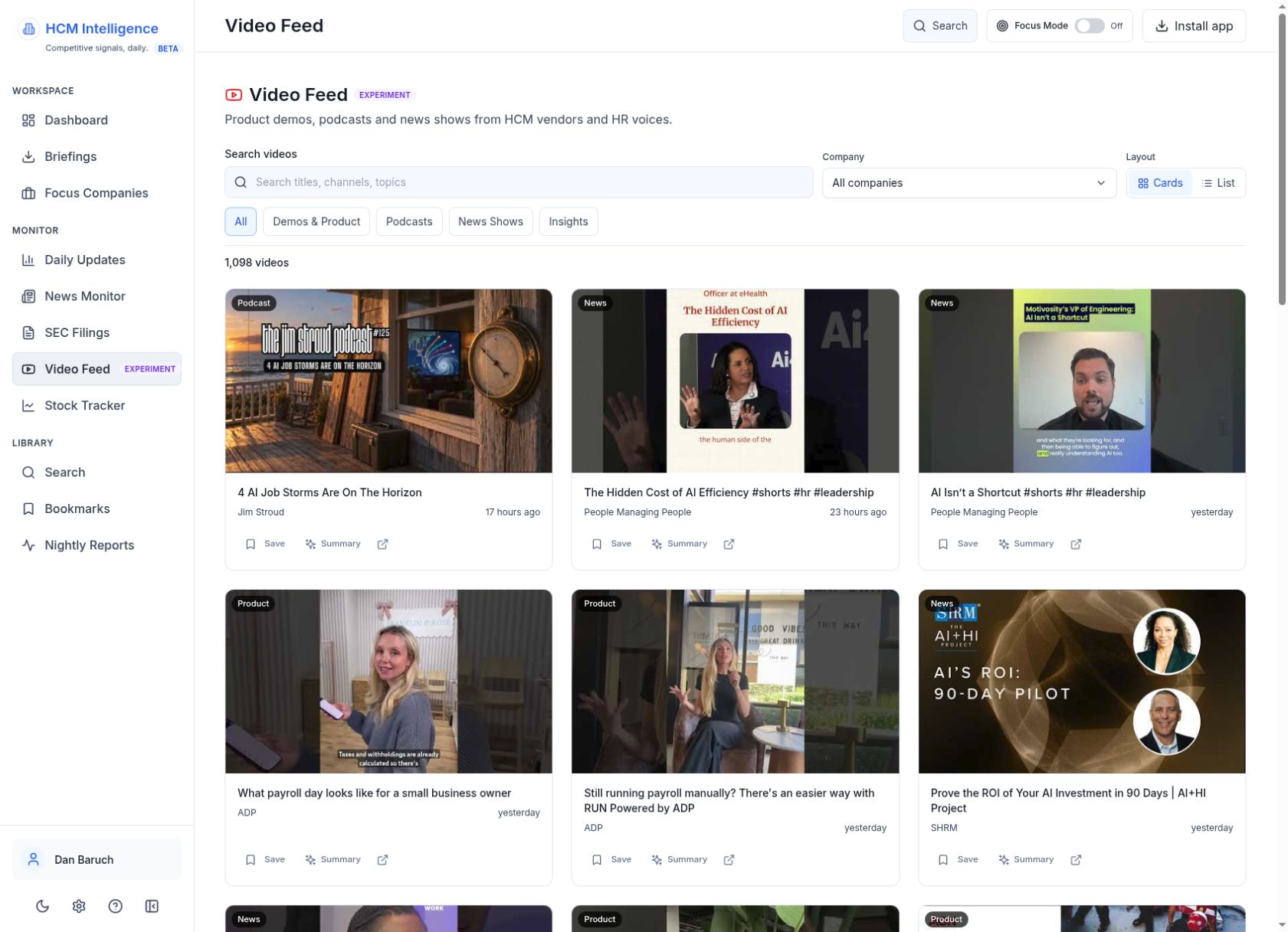Open settings gear icon
Image resolution: width=1288 pixels, height=932 pixels.
(79, 906)
